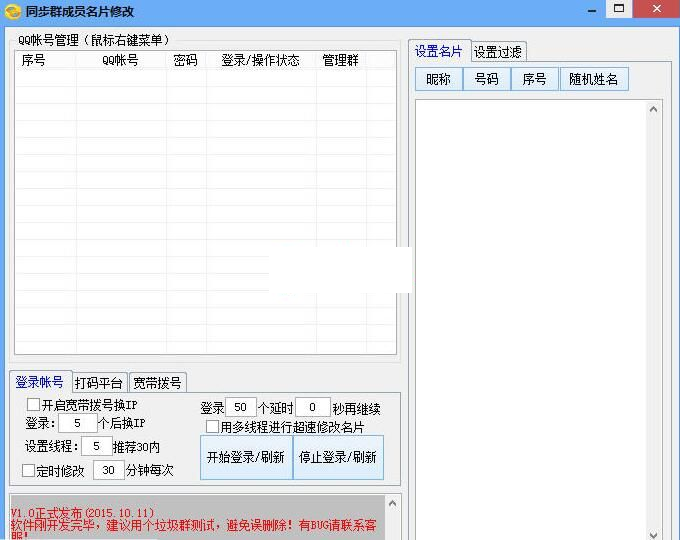
Task: Toggle 用多线程进行超速修改名片 checkbox
Action: click(x=213, y=427)
